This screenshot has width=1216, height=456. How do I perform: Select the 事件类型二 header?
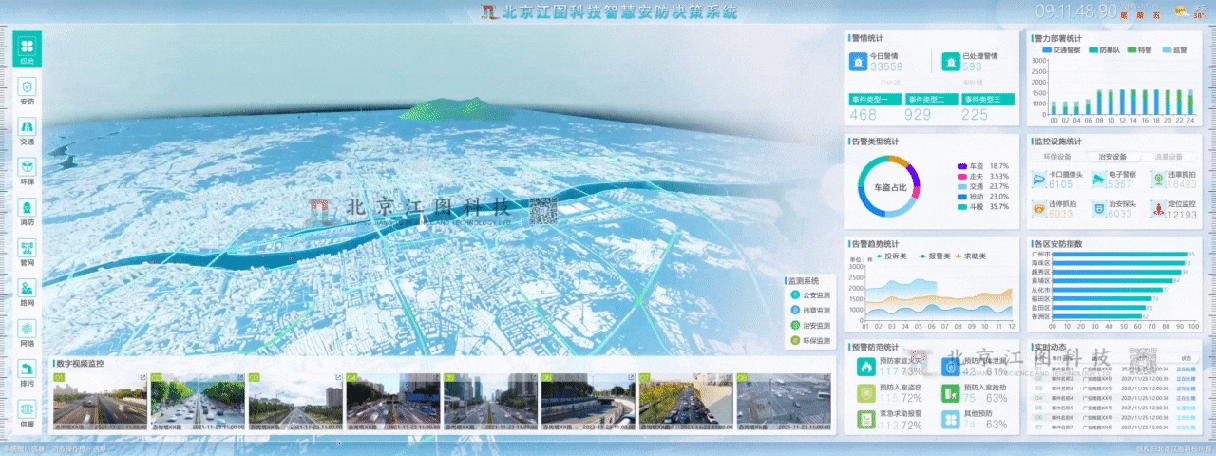[931, 99]
